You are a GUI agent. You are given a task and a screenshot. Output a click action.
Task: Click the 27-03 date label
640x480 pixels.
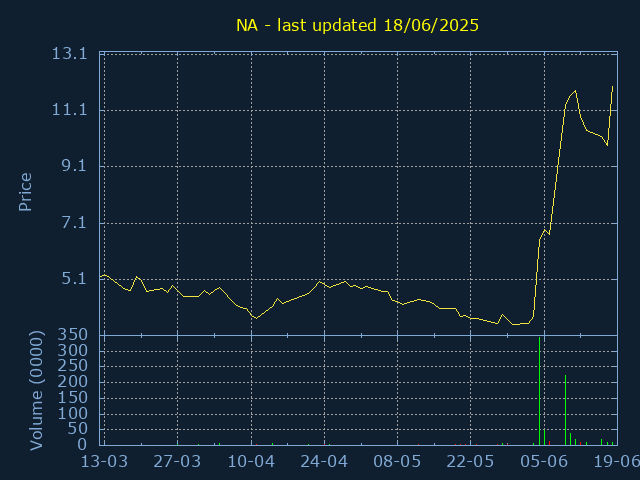tap(177, 462)
